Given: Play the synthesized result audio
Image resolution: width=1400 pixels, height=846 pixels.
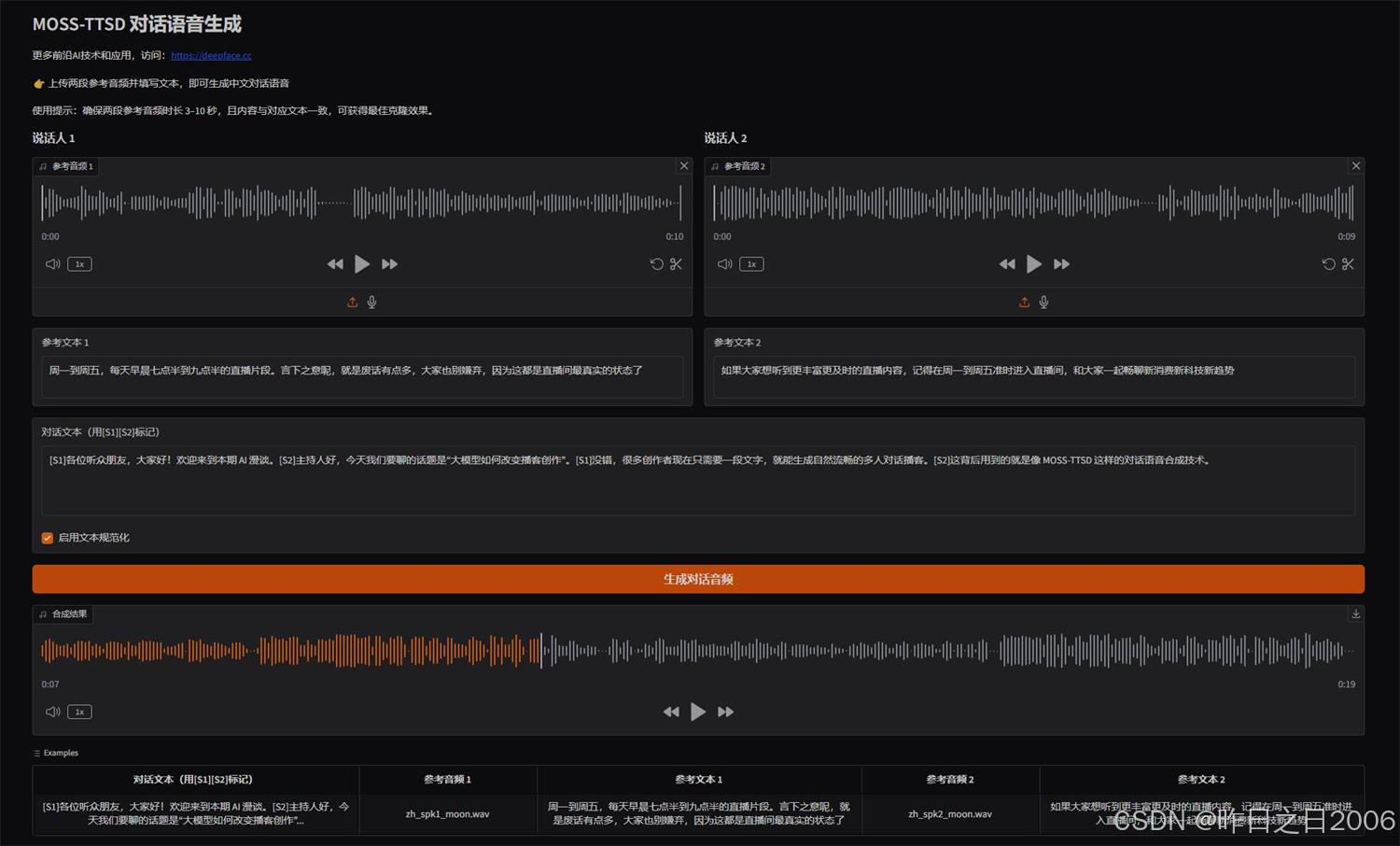Looking at the screenshot, I should tap(698, 712).
